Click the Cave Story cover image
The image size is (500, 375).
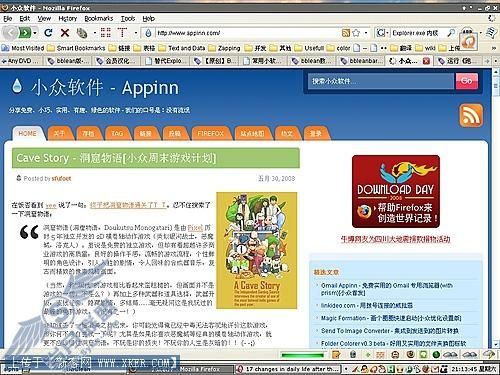click(256, 250)
